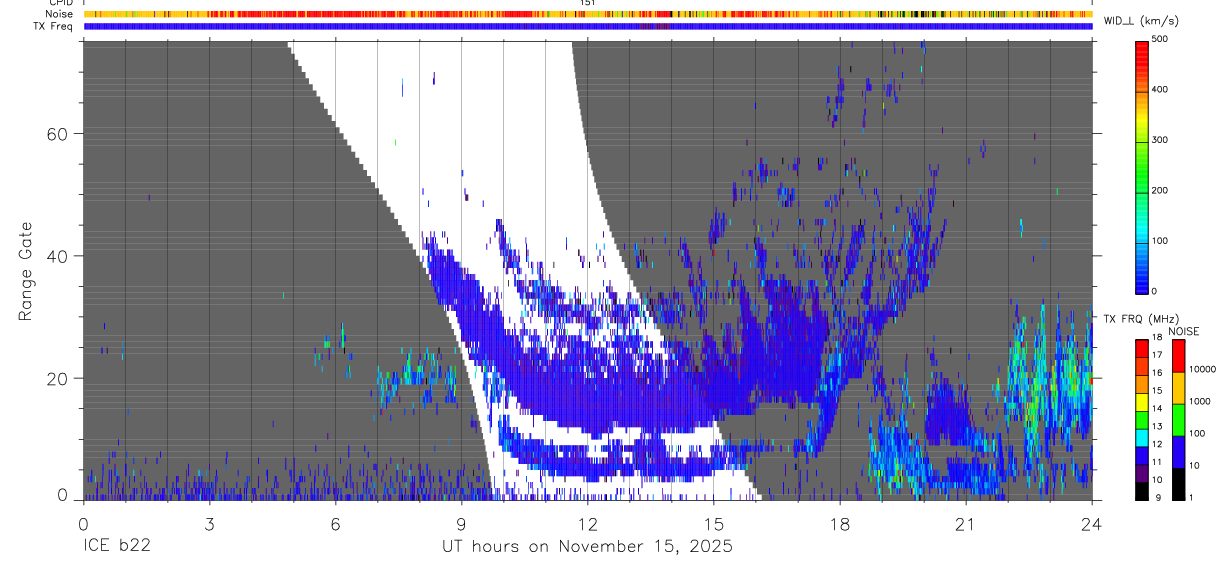
Task: Click the 'TX Freq' row label
Action: 54,26
